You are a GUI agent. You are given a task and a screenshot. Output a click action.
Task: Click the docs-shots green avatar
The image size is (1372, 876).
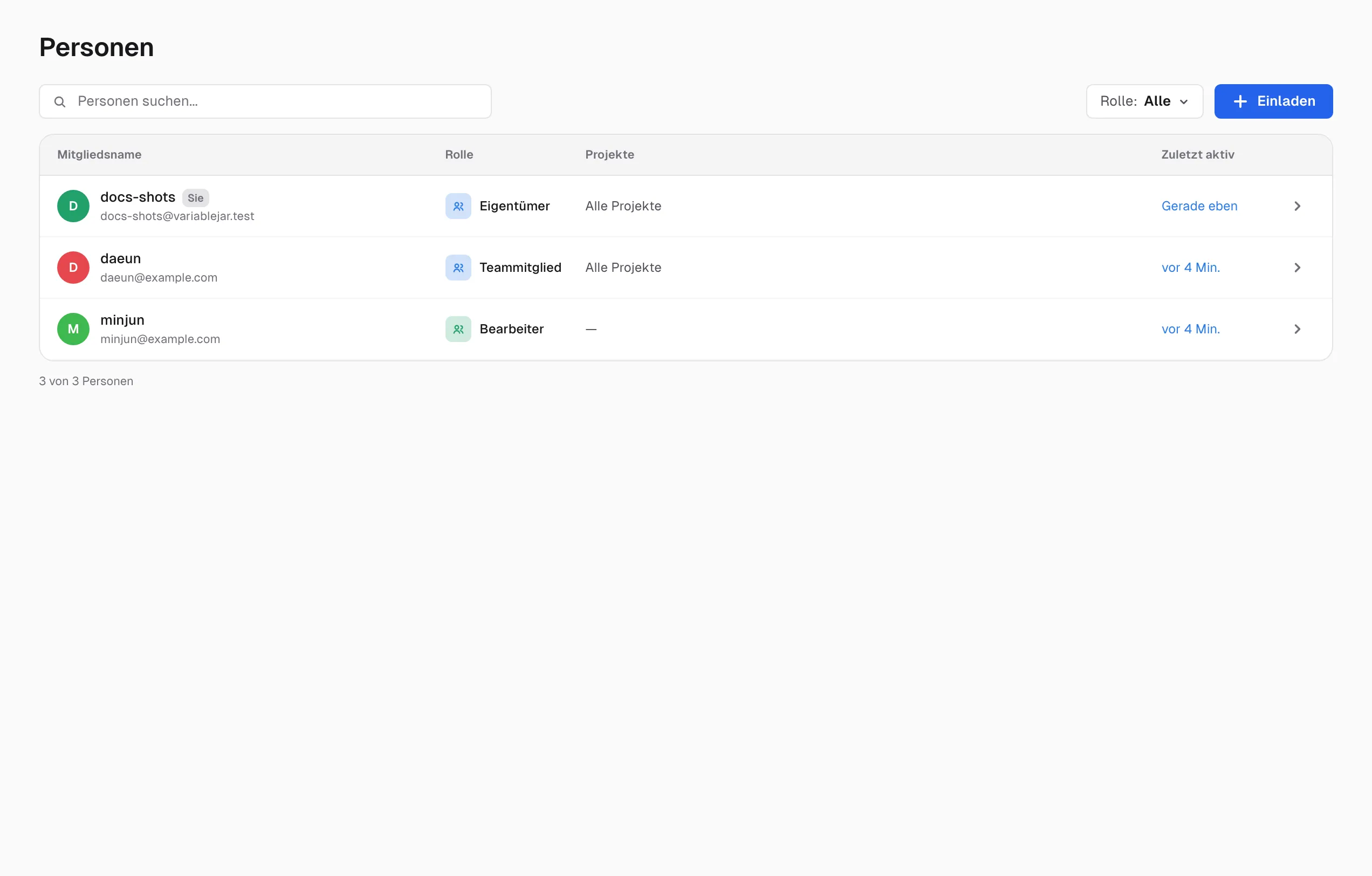tap(73, 206)
